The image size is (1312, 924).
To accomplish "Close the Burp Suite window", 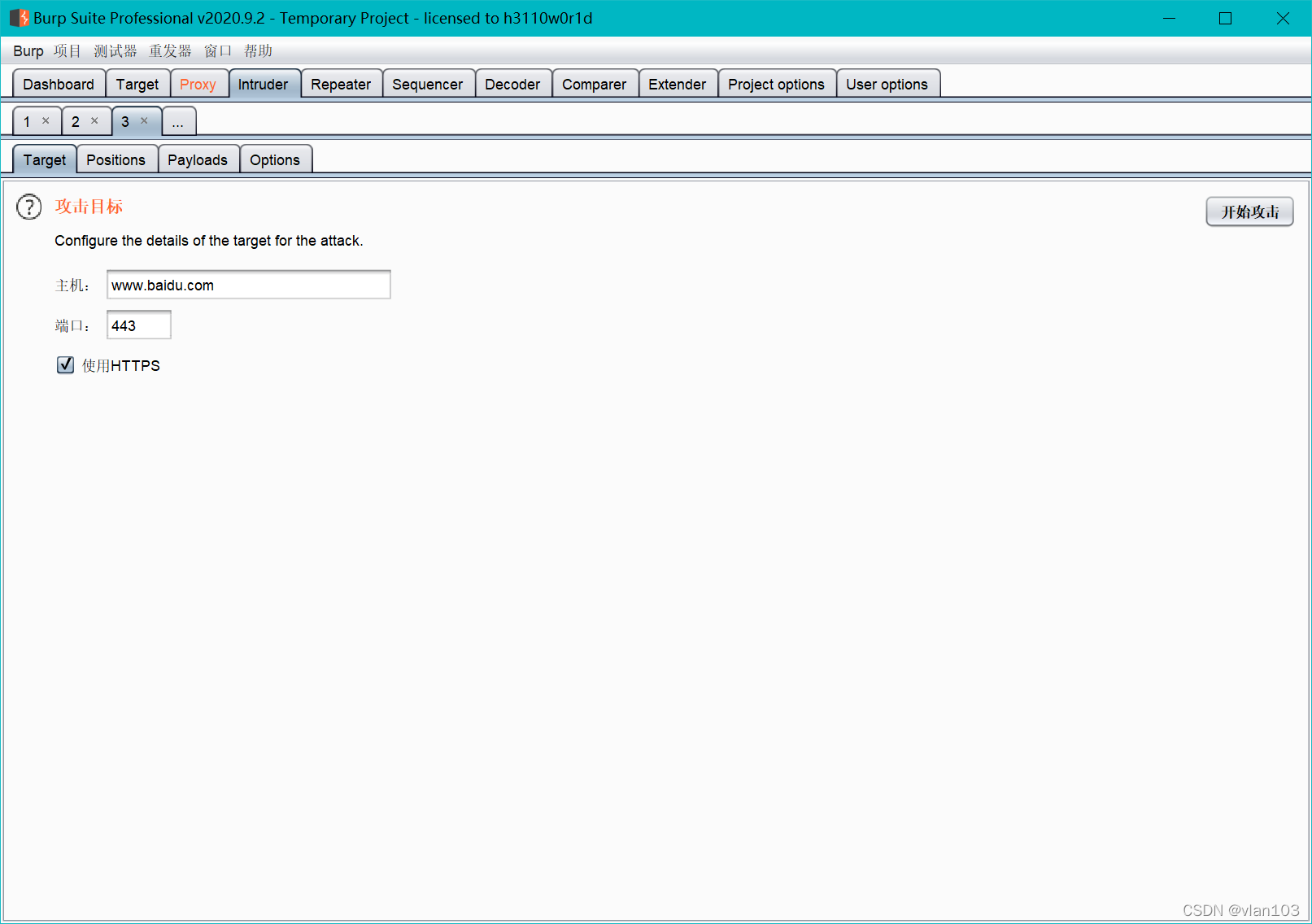I will (1283, 18).
